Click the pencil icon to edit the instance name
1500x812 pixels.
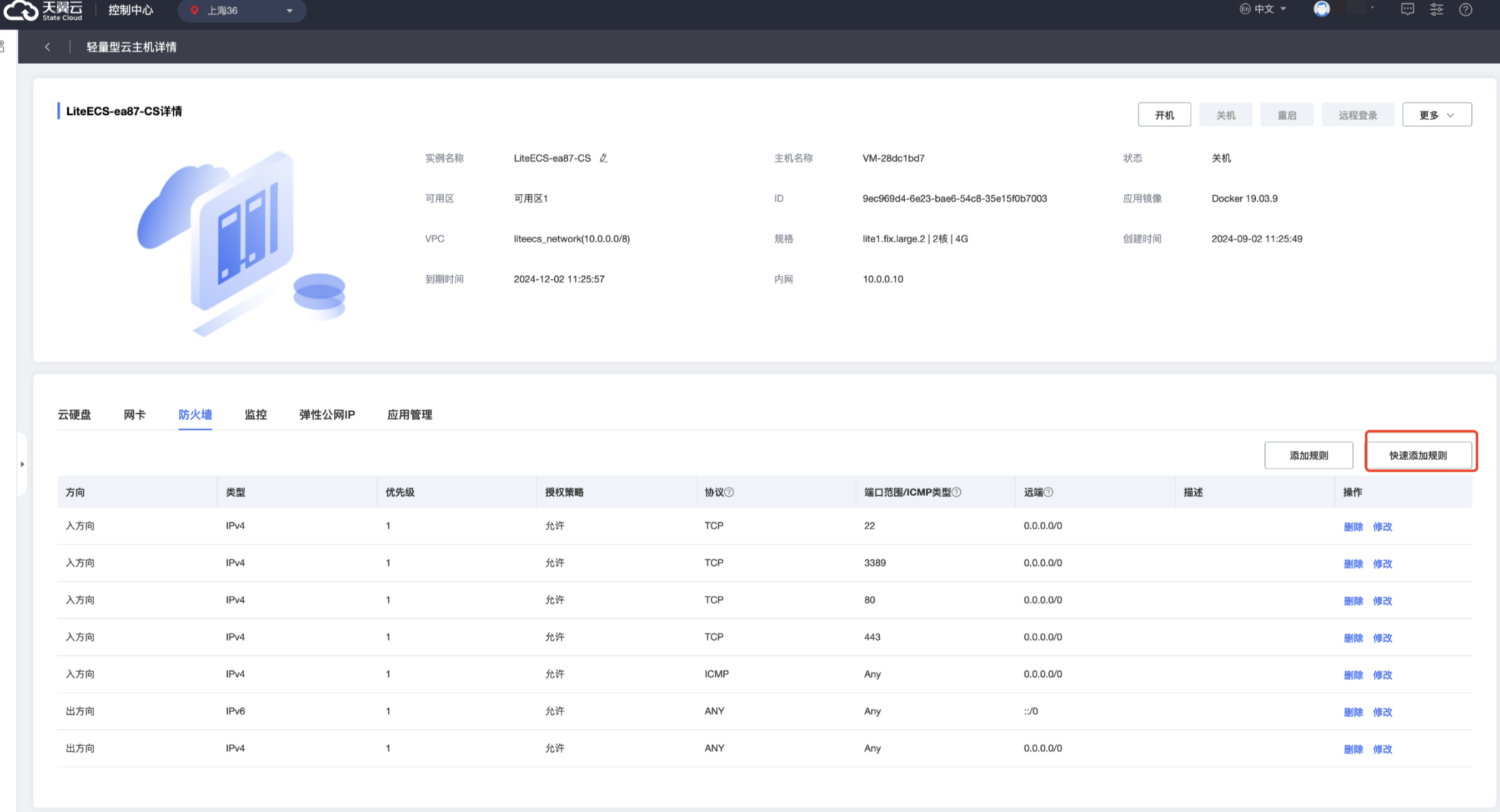point(604,158)
